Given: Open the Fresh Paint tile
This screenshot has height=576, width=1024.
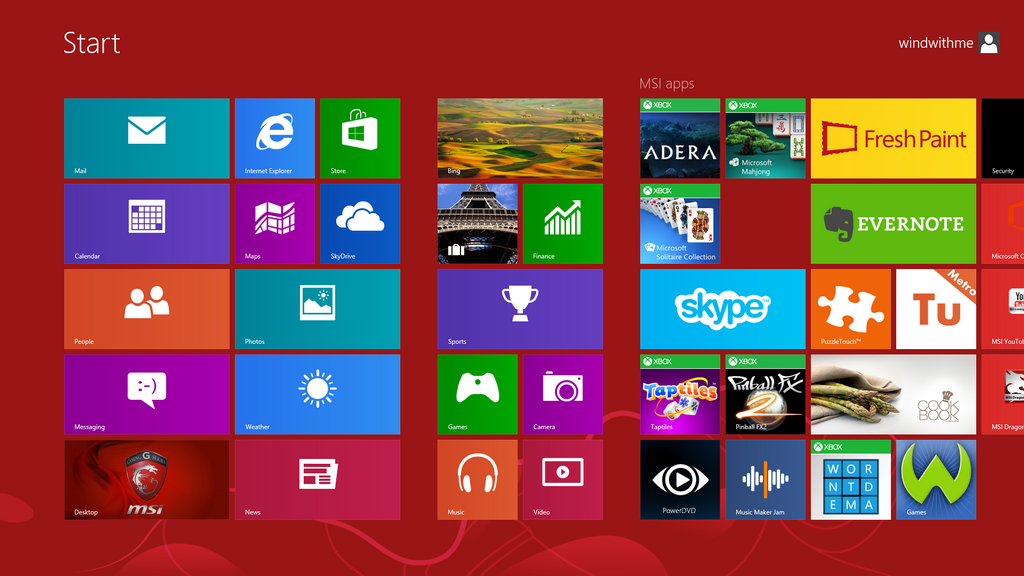Looking at the screenshot, I should (x=893, y=138).
